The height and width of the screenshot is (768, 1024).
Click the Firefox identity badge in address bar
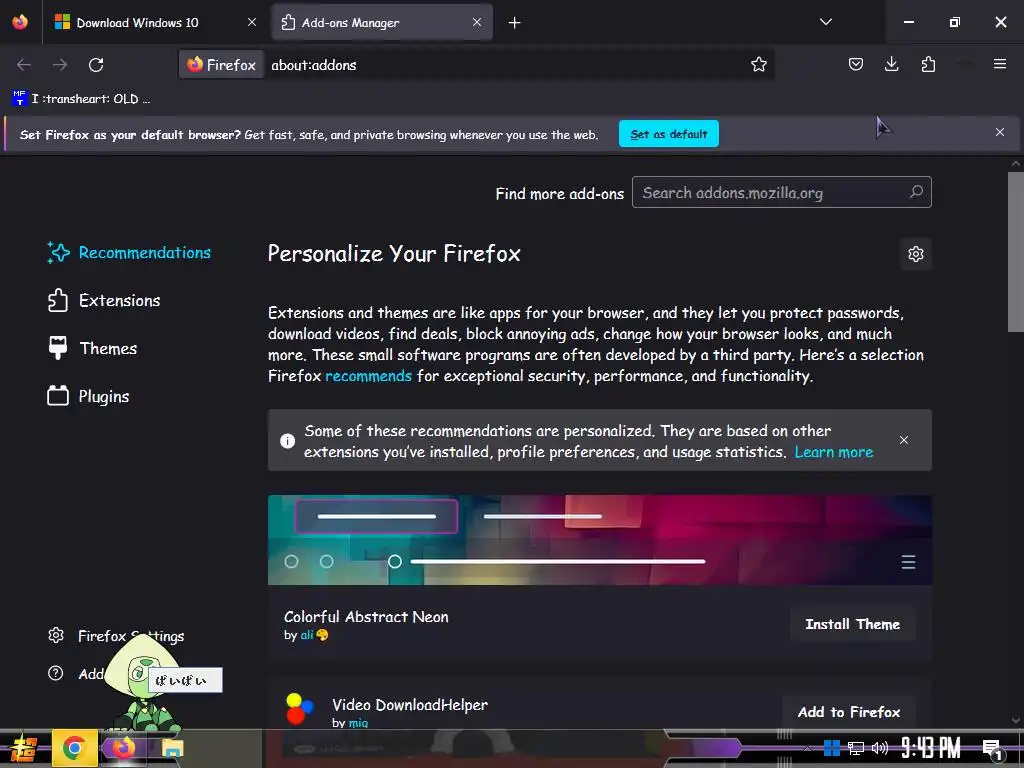click(222, 65)
